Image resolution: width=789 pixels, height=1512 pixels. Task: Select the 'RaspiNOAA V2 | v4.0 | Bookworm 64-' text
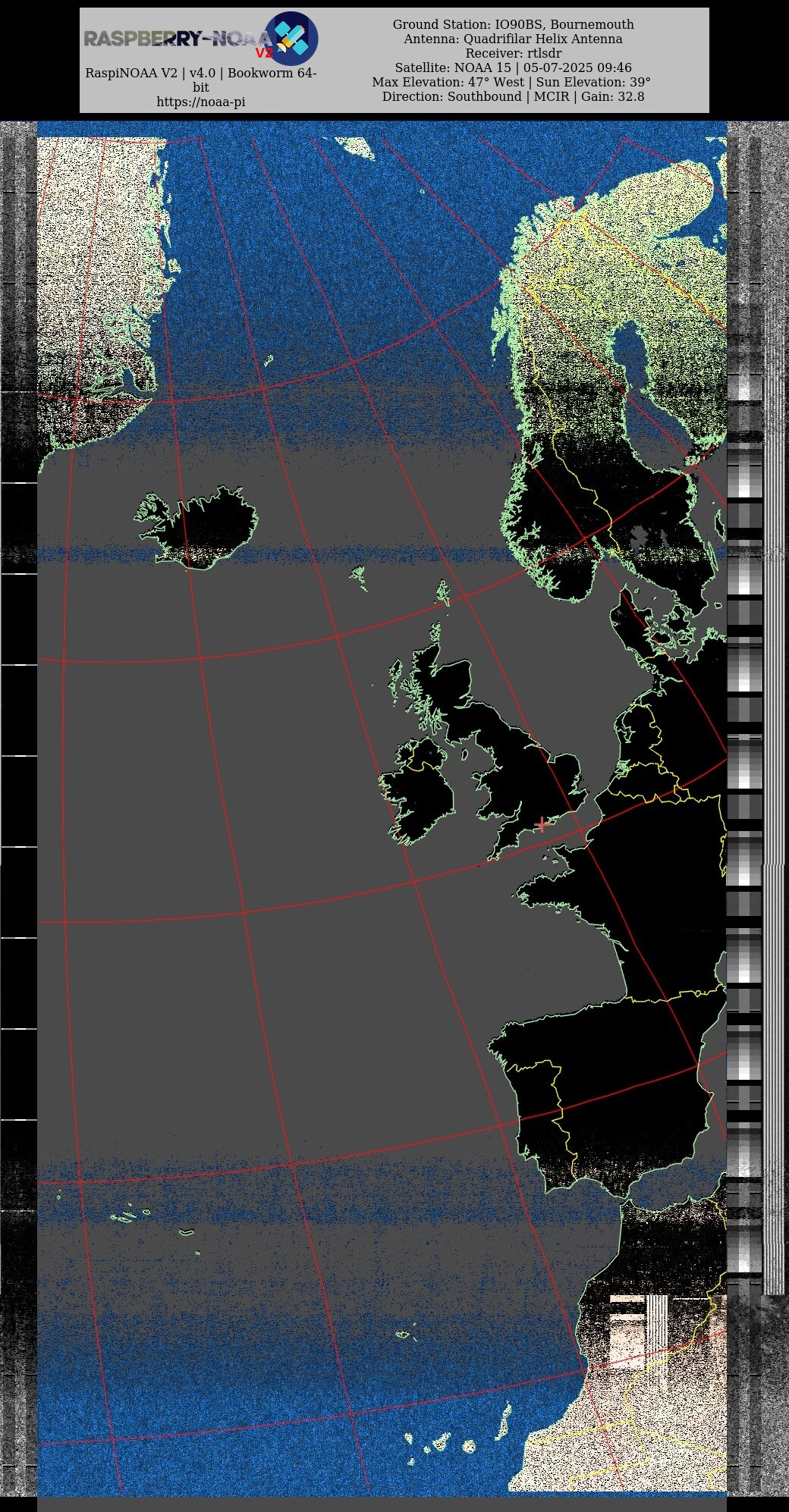click(201, 74)
